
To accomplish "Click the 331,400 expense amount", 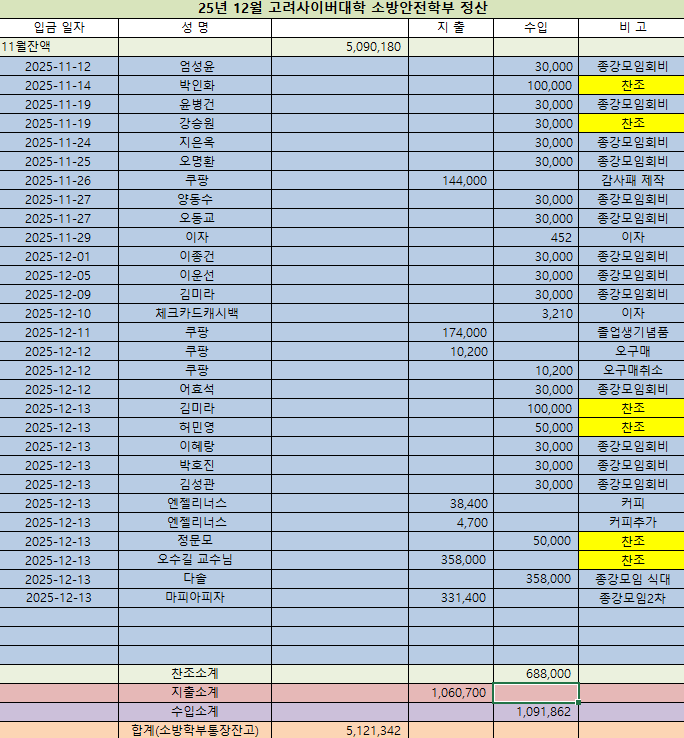I will click(450, 598).
